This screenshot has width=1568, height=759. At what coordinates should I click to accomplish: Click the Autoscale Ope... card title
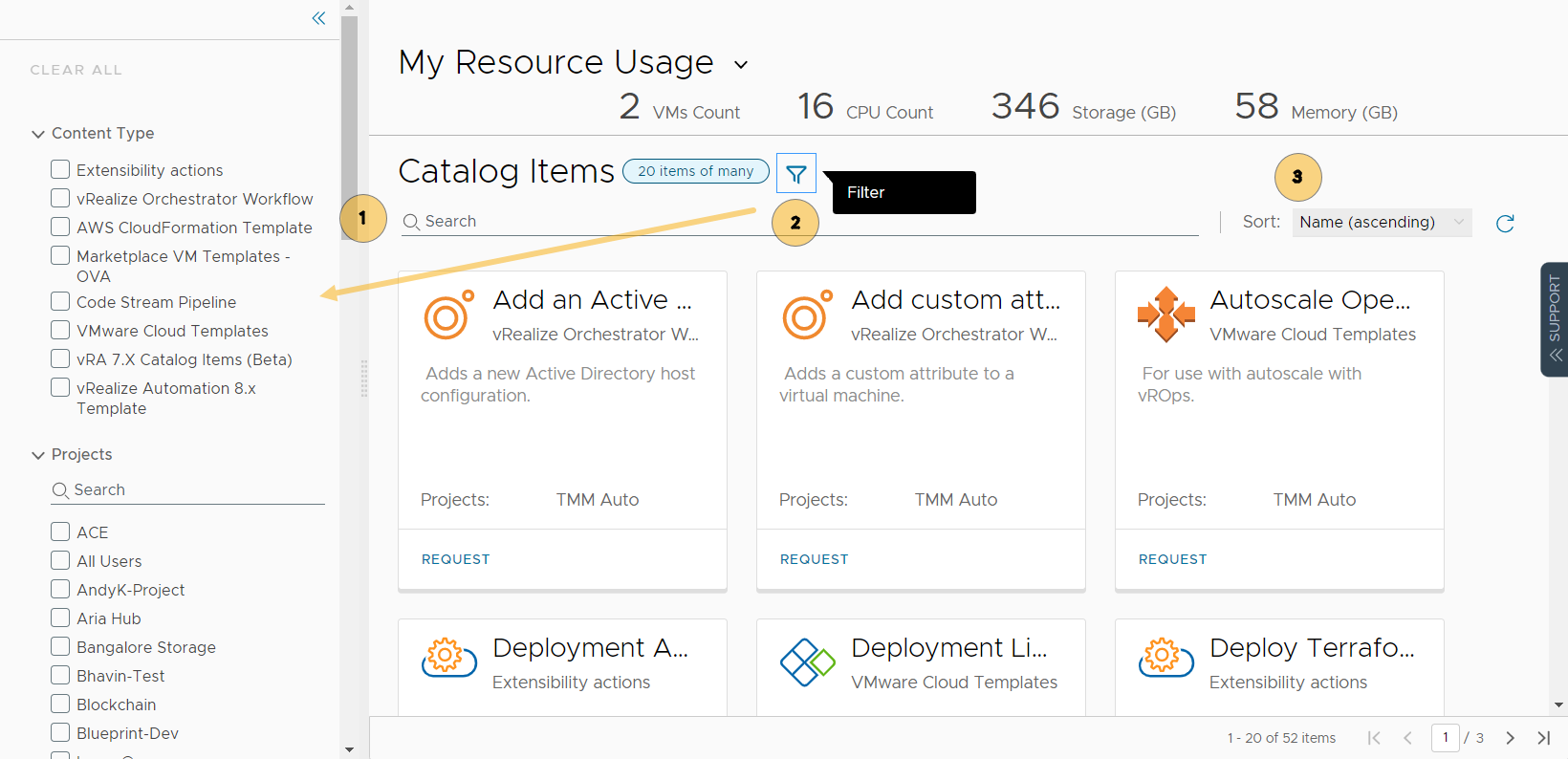coord(1310,300)
